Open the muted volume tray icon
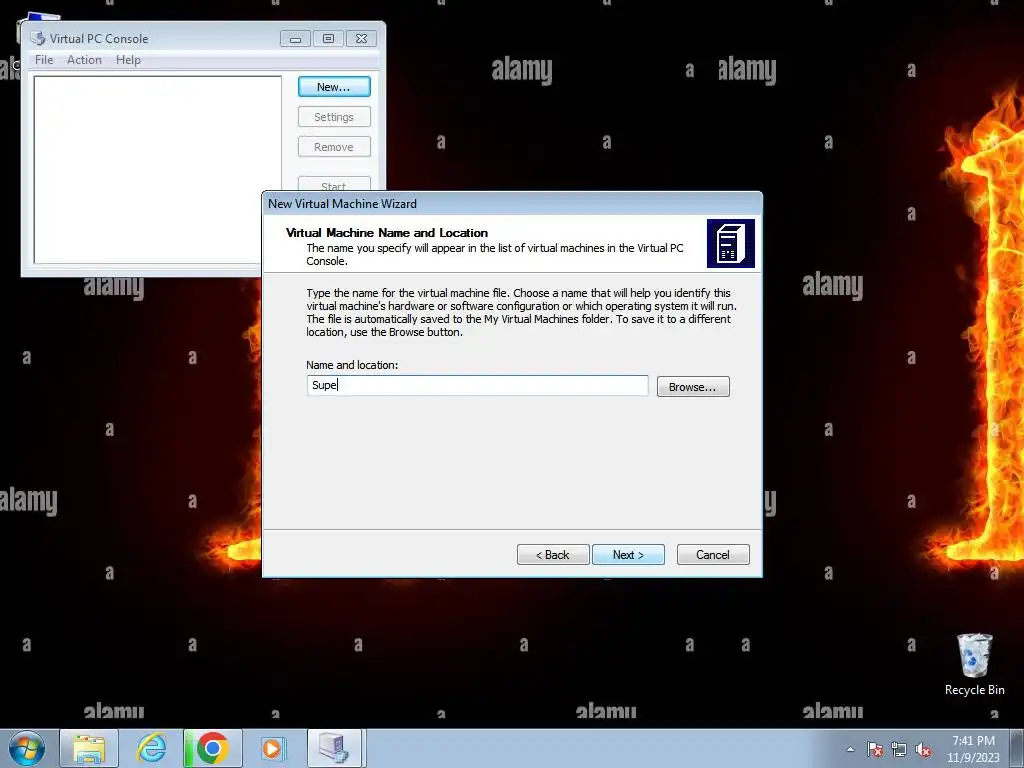Image resolution: width=1024 pixels, height=768 pixels. 923,749
